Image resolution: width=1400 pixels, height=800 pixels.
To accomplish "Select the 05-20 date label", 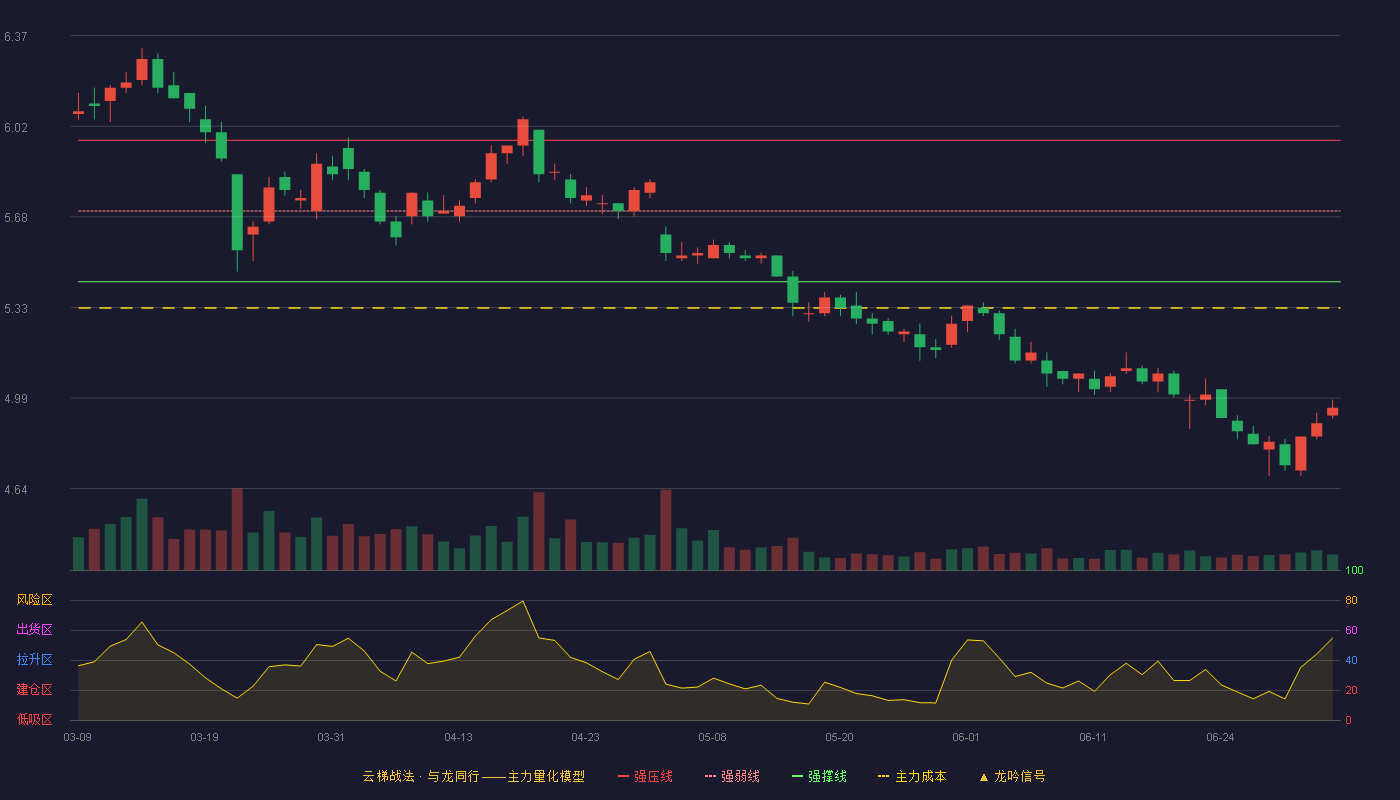I will coord(839,737).
